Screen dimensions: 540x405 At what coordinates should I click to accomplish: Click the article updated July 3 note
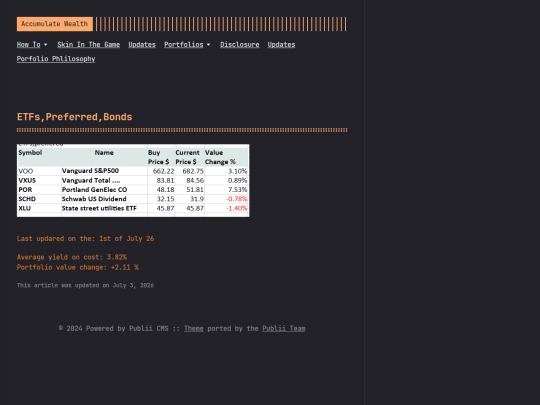point(85,285)
